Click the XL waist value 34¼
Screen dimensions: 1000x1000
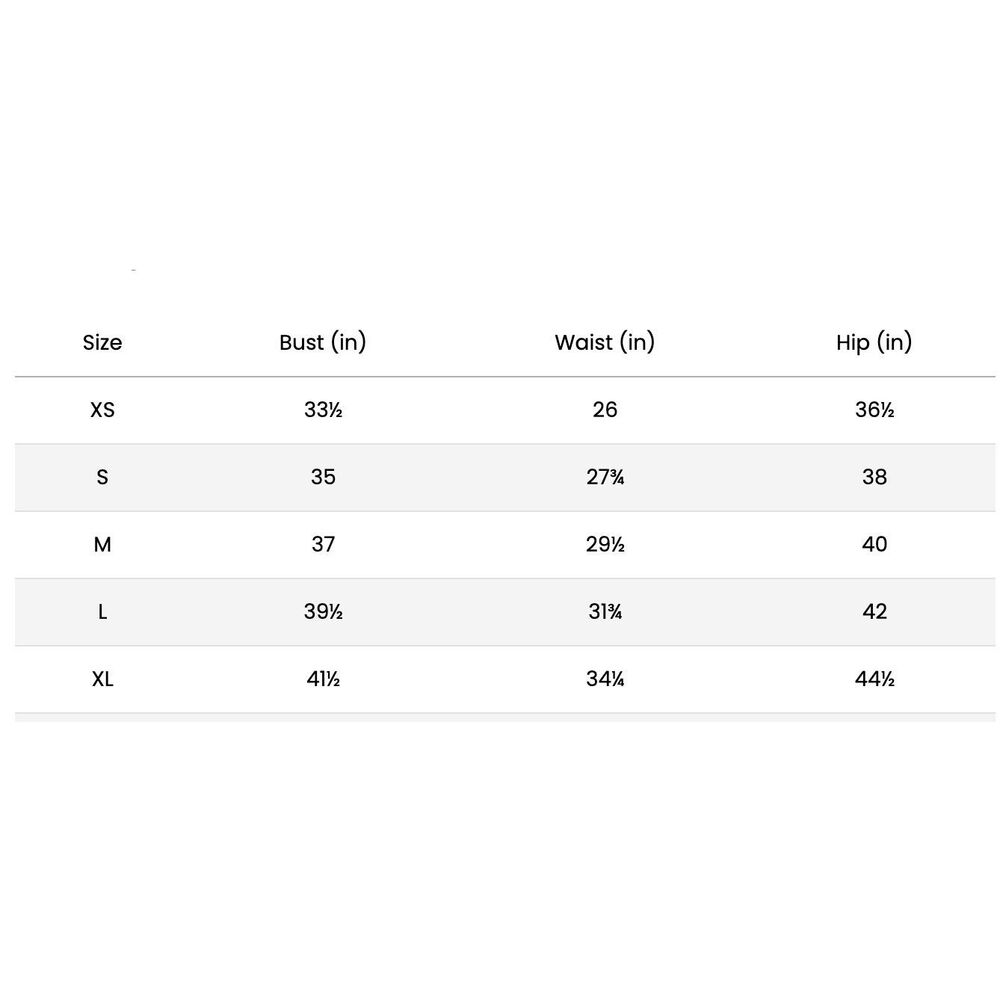coord(605,679)
